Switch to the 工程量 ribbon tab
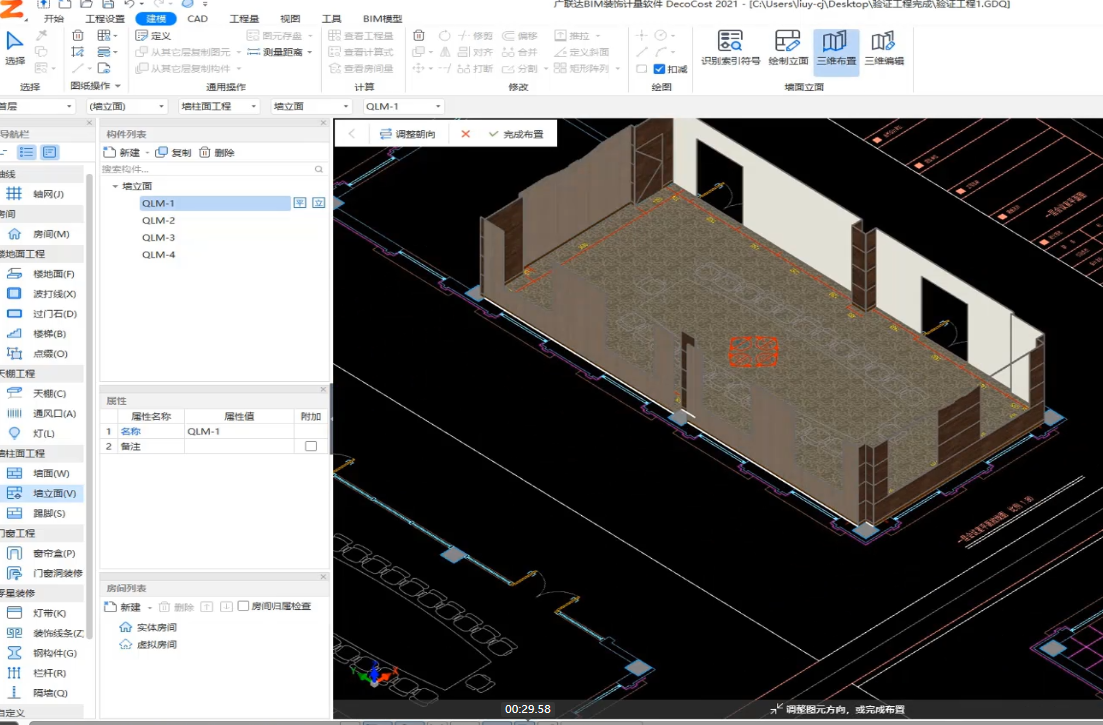Viewport: 1103px width, 725px height. tap(244, 19)
